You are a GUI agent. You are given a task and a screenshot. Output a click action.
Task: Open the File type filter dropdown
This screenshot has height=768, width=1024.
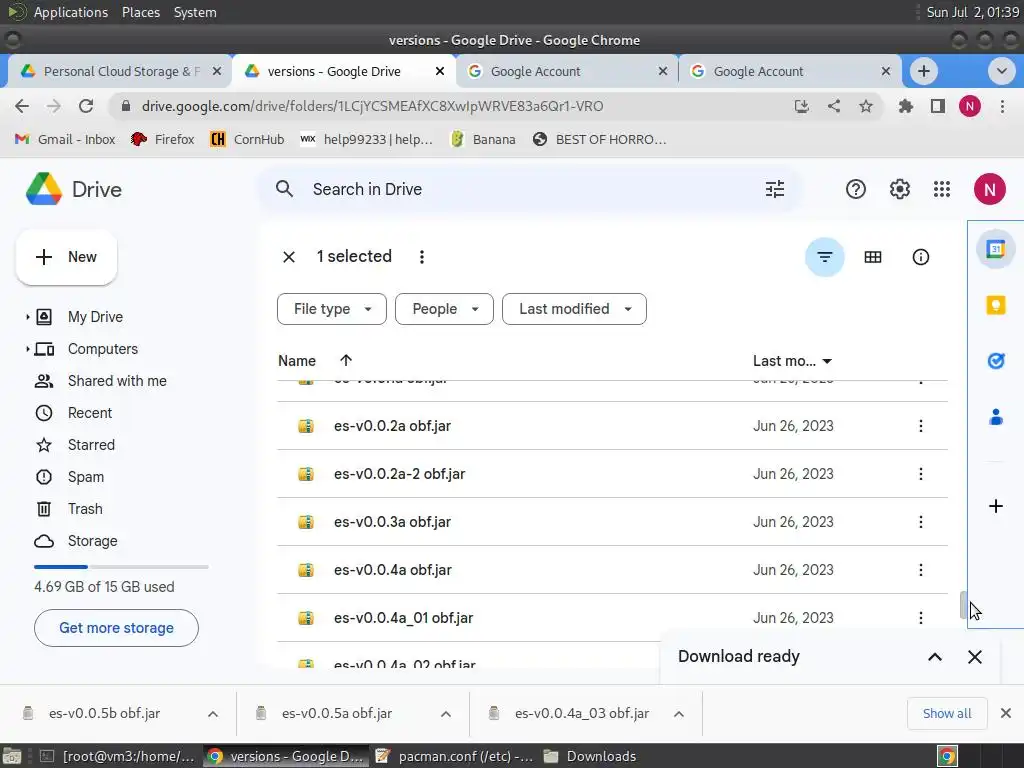[x=332, y=309]
